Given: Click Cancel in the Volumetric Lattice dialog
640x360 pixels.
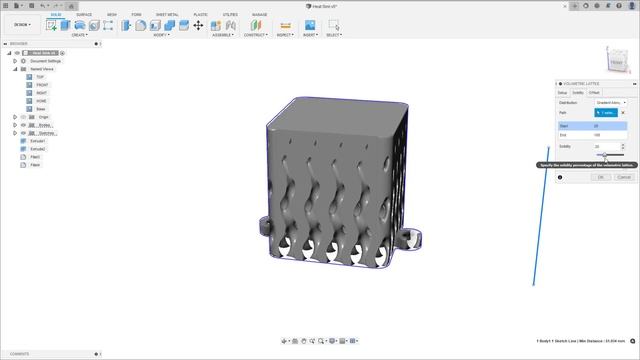Looking at the screenshot, I should click(624, 177).
